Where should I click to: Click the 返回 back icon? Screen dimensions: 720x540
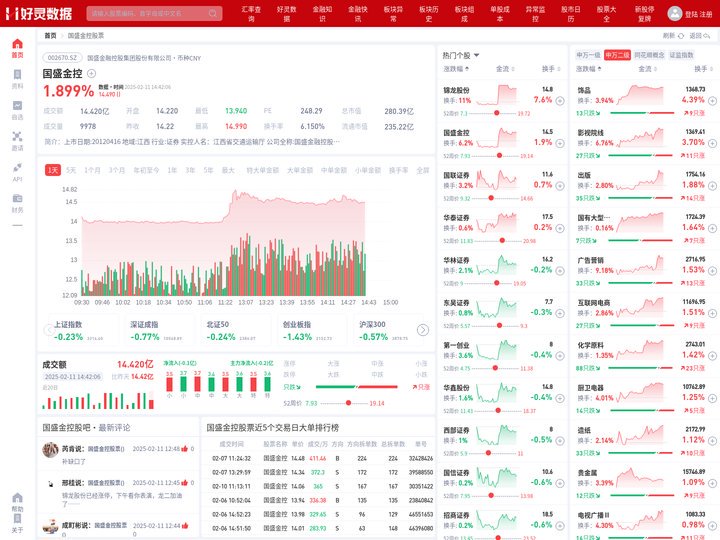(707, 35)
